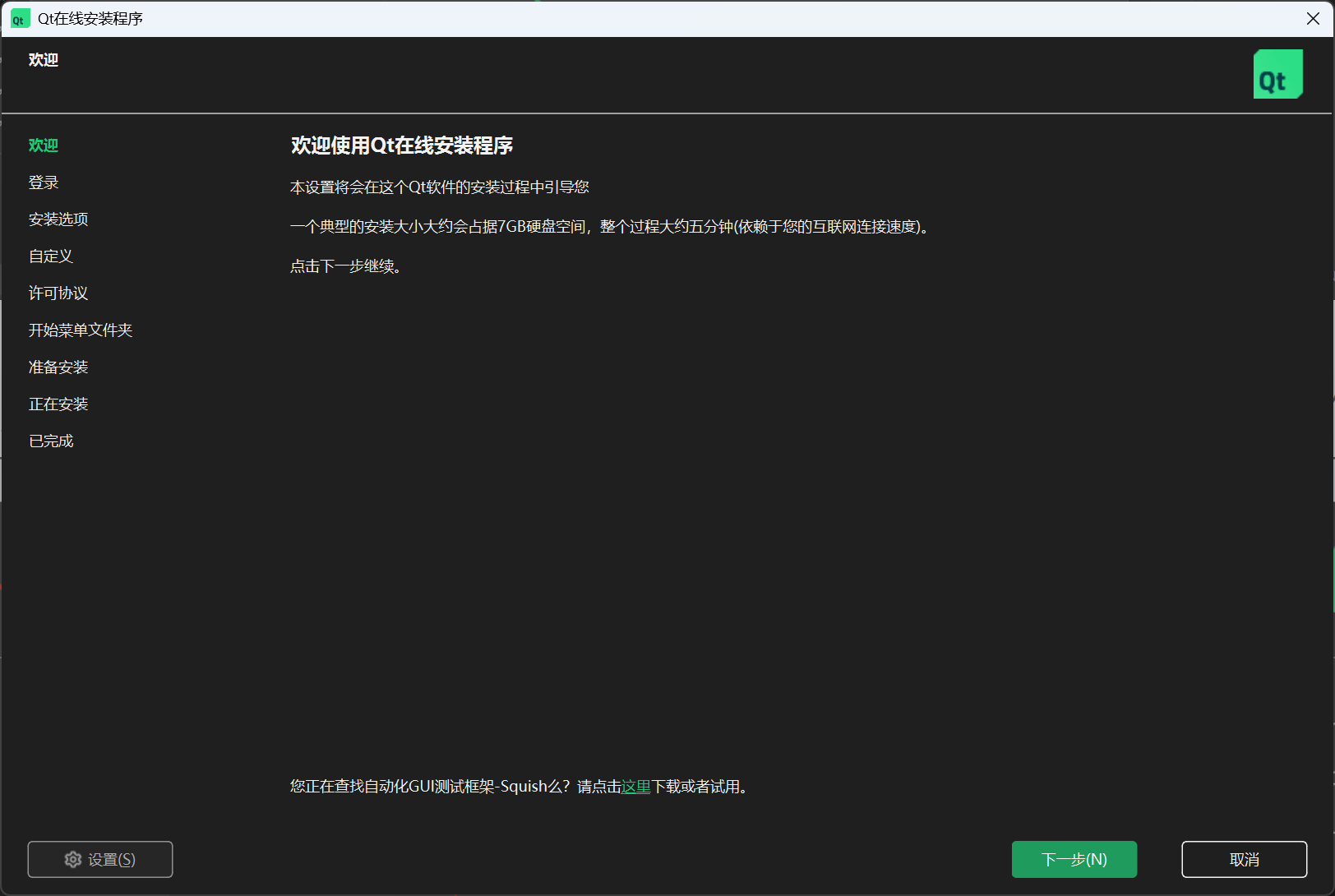Select the 开始菜单文件夹 step in the sidebar
The image size is (1335, 896).
click(81, 330)
